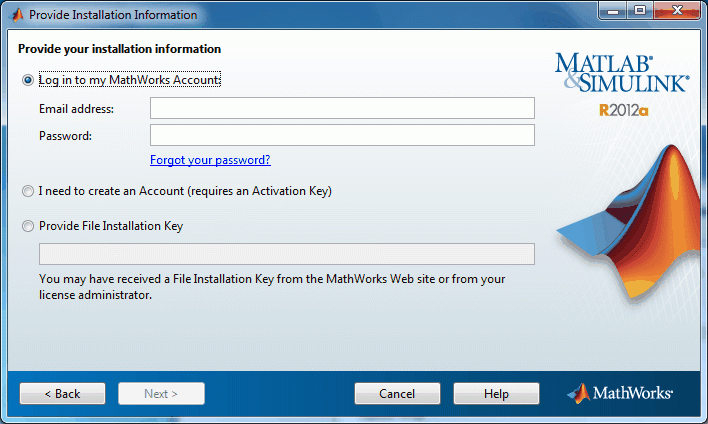Click the MATLAB & Simulink R2012a logo
The width and height of the screenshot is (708, 424).
pos(622,84)
